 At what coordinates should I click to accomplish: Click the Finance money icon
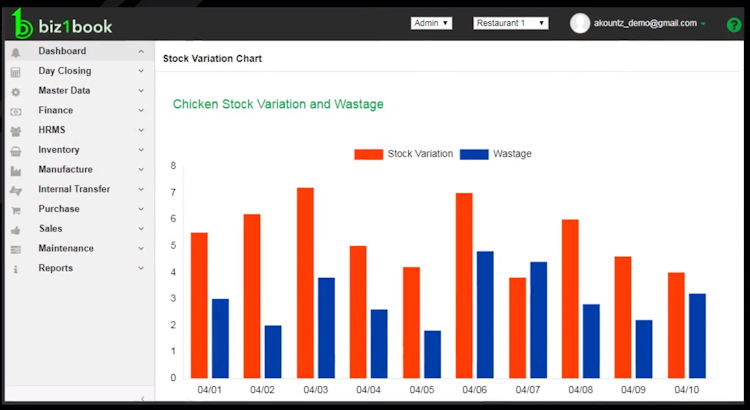coord(16,111)
